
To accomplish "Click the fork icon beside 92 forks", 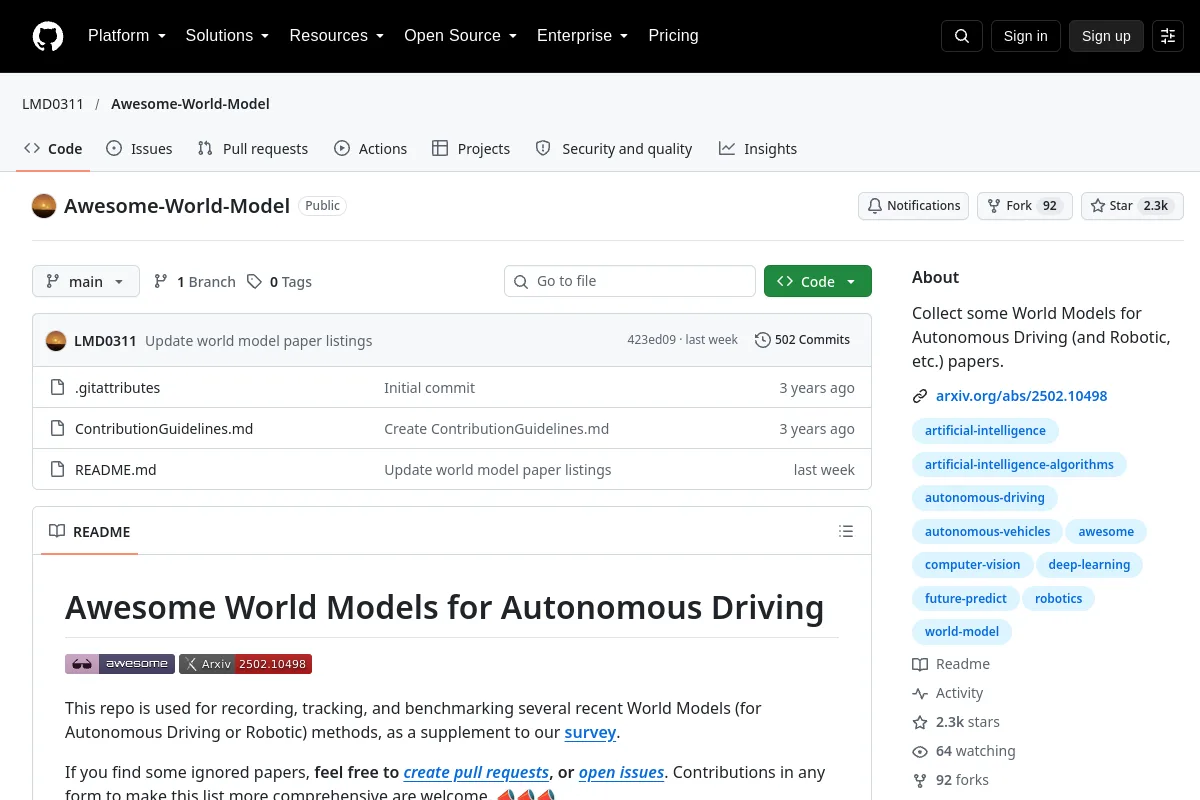I will (x=920, y=780).
